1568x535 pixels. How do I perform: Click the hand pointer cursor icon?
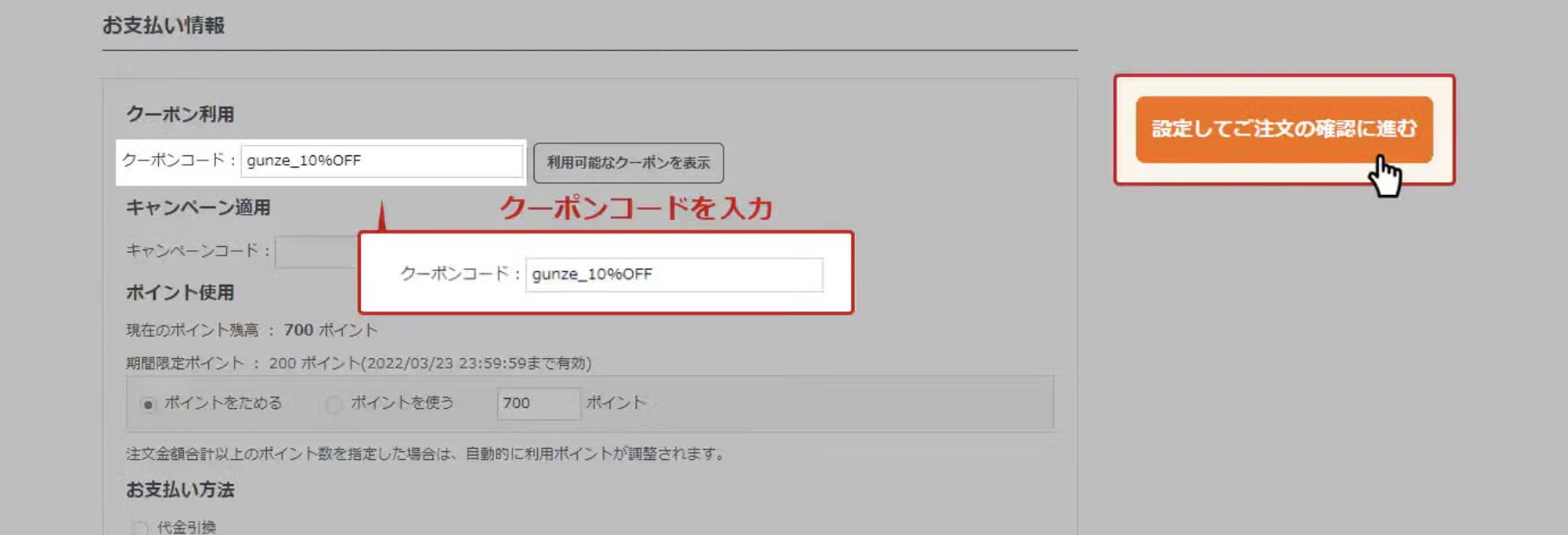click(x=1385, y=176)
